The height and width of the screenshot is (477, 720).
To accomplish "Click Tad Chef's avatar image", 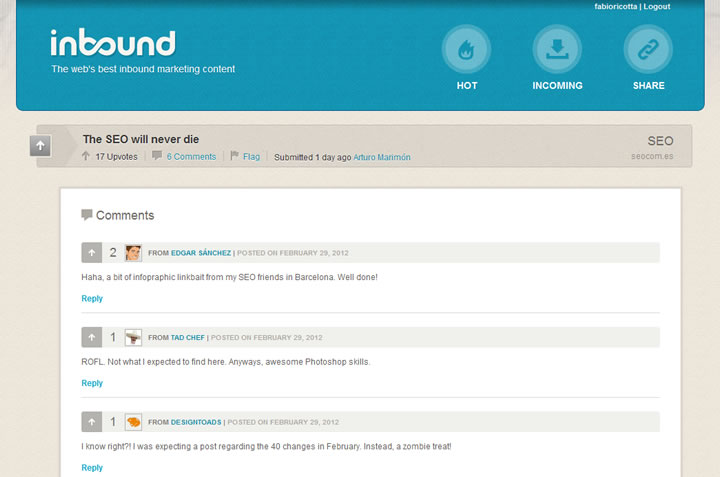I will (x=133, y=338).
